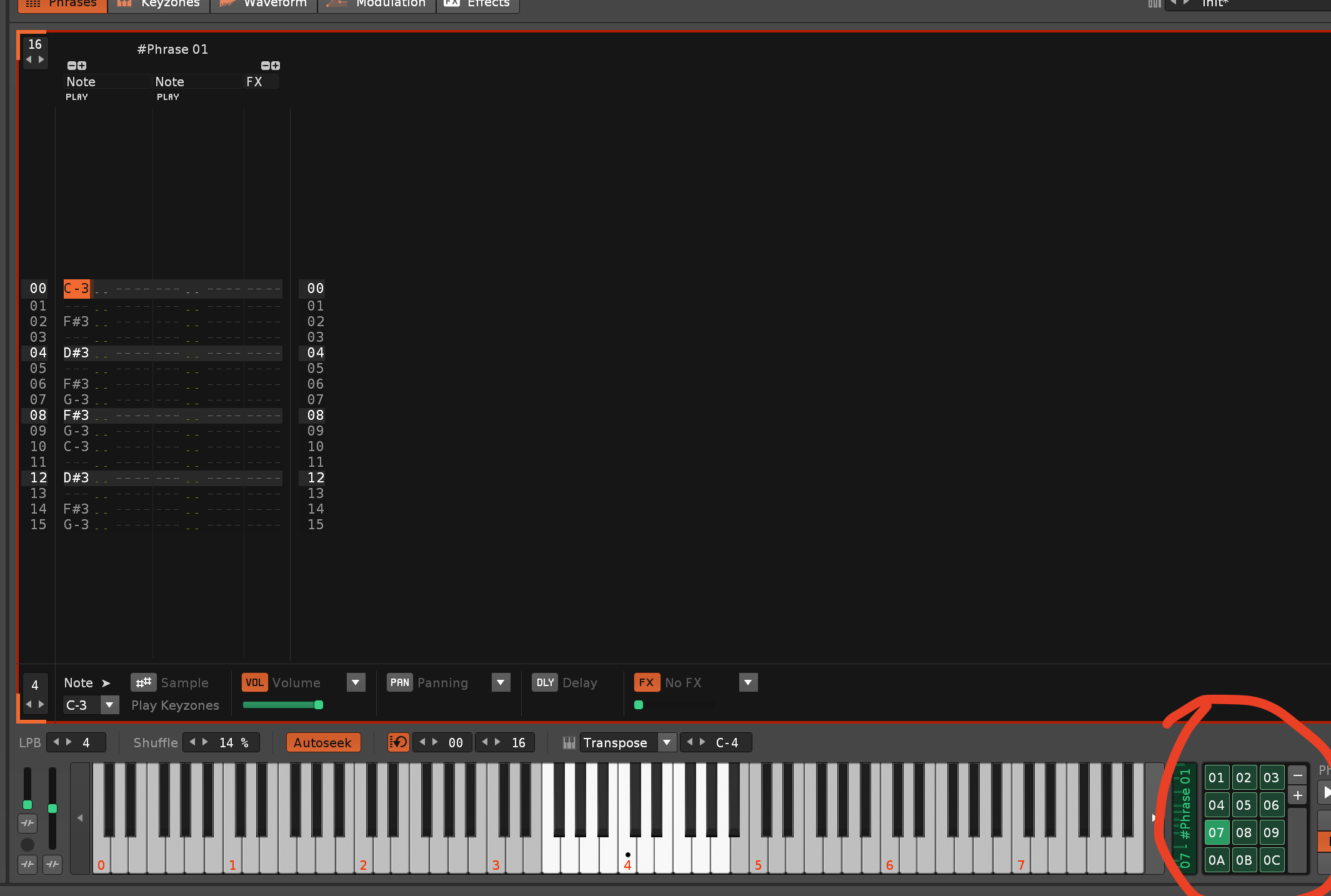The image size is (1331, 896).
Task: Click the second vertical keyboard slider handle
Action: click(x=52, y=809)
